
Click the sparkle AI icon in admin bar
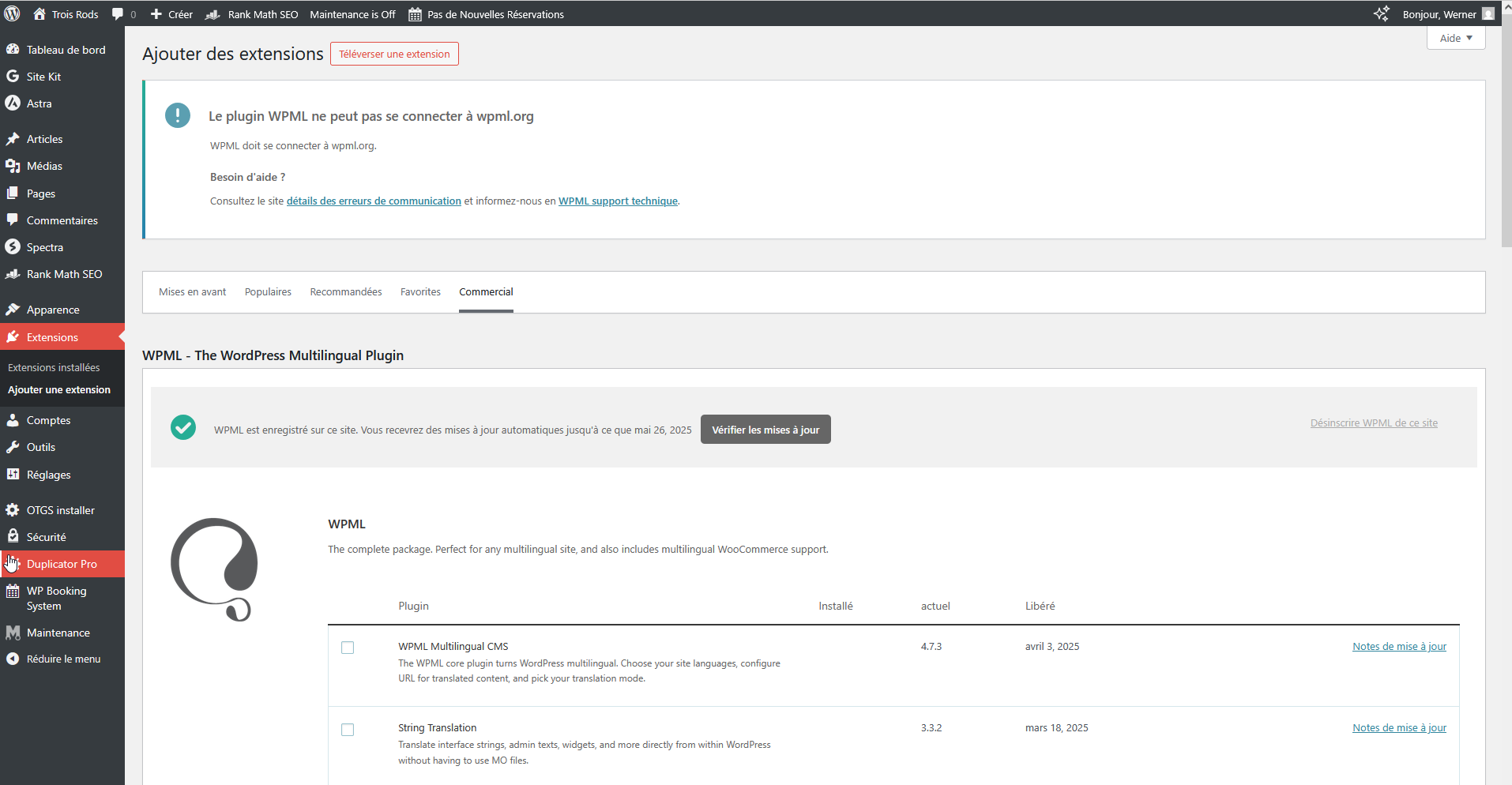tap(1381, 13)
